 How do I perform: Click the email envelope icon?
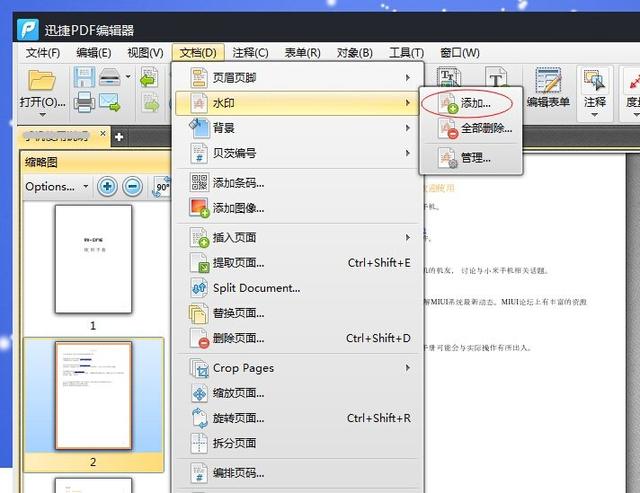click(x=109, y=102)
